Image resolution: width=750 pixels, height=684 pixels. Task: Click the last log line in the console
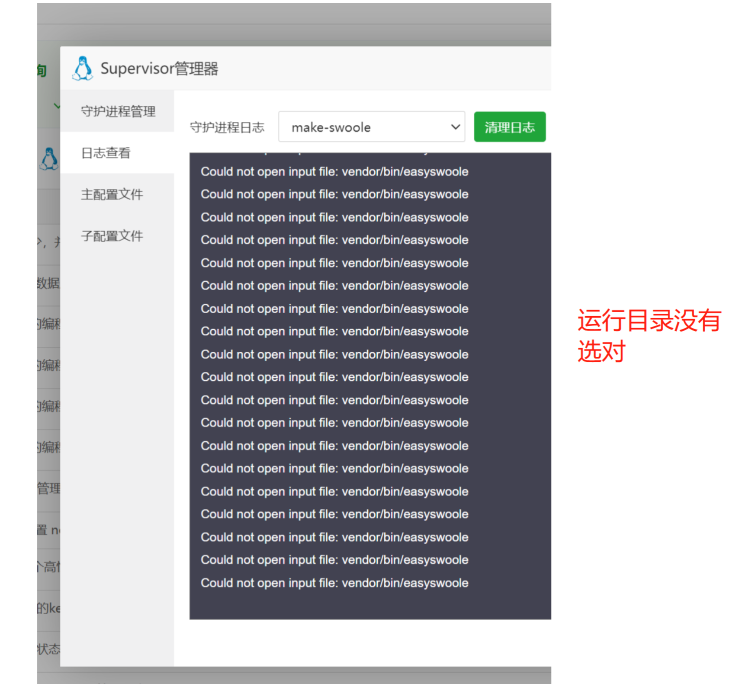point(334,583)
